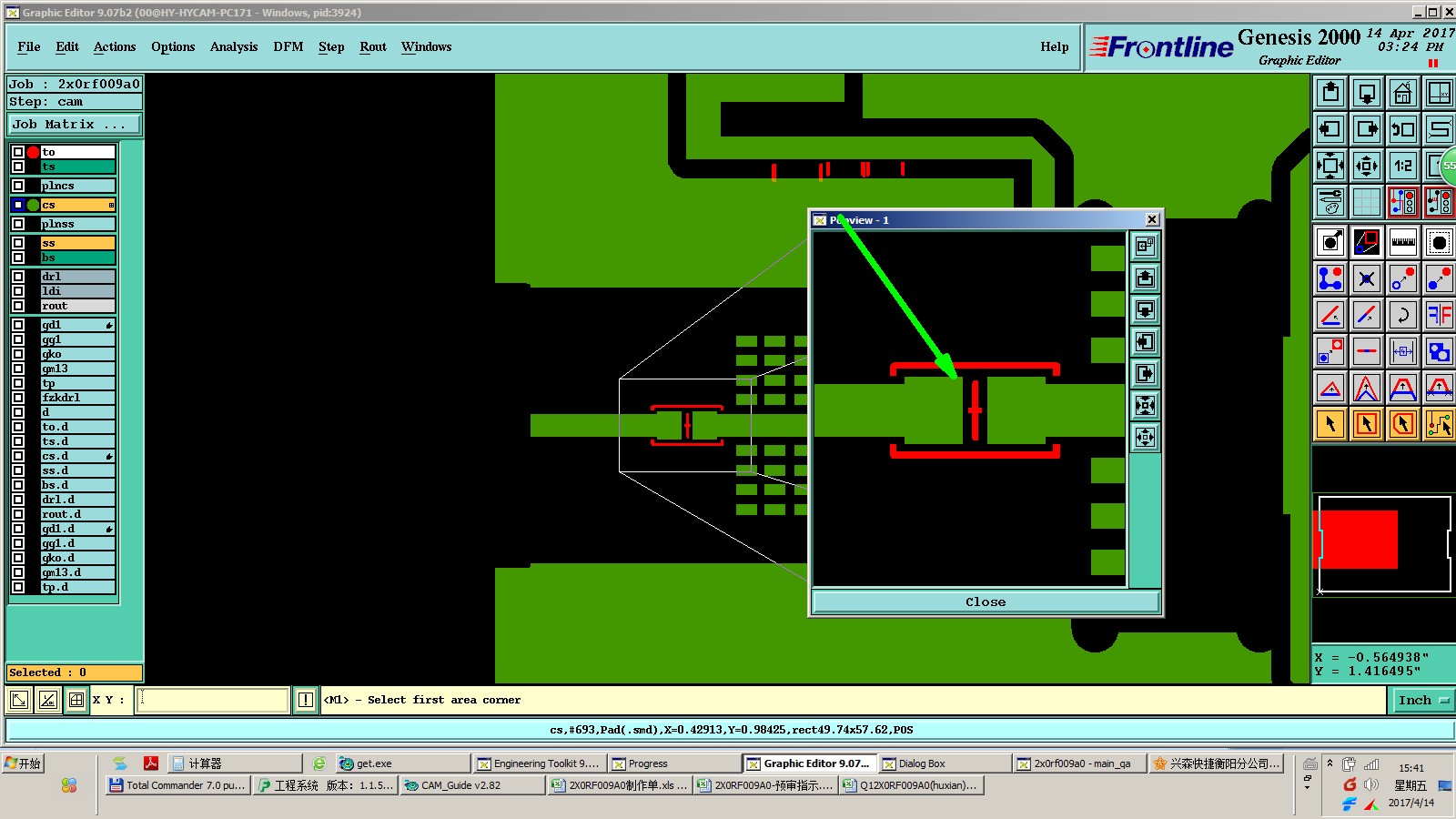Click the red color swatch of 'to' layer
This screenshot has width=1456, height=819.
click(x=33, y=152)
